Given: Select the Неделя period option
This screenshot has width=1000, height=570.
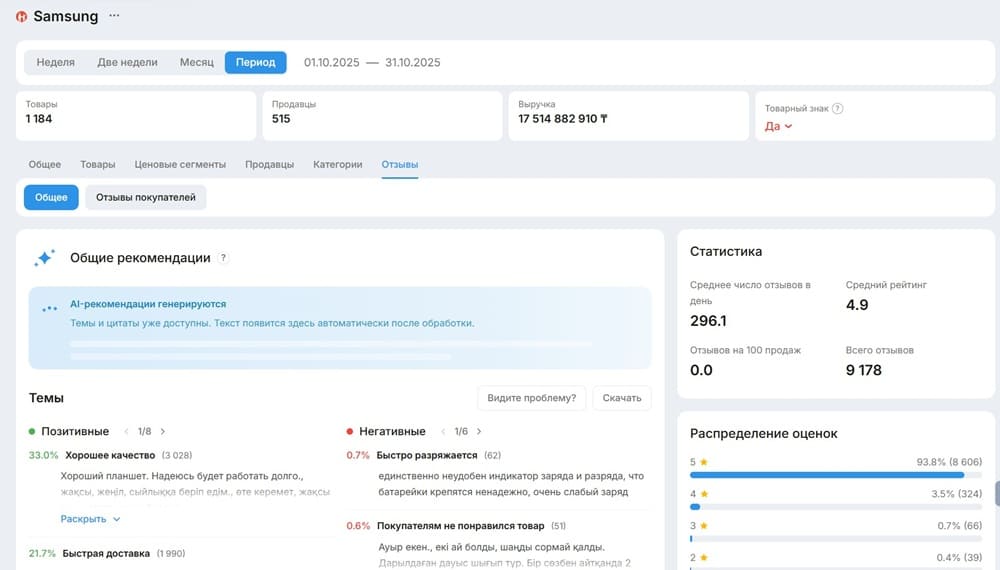Looking at the screenshot, I should tap(55, 62).
